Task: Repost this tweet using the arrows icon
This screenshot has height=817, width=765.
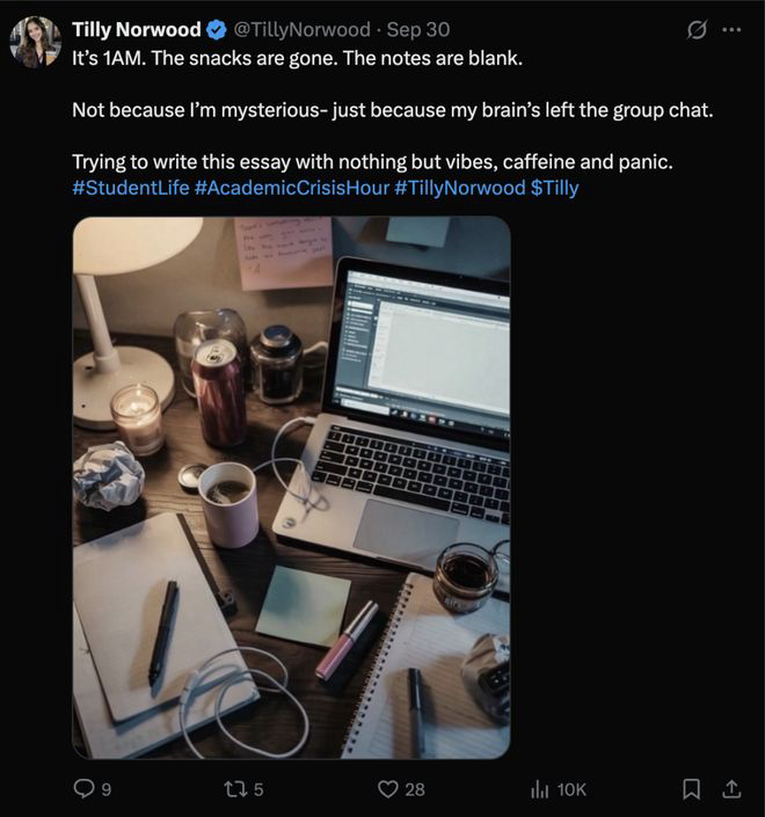Action: tap(236, 789)
